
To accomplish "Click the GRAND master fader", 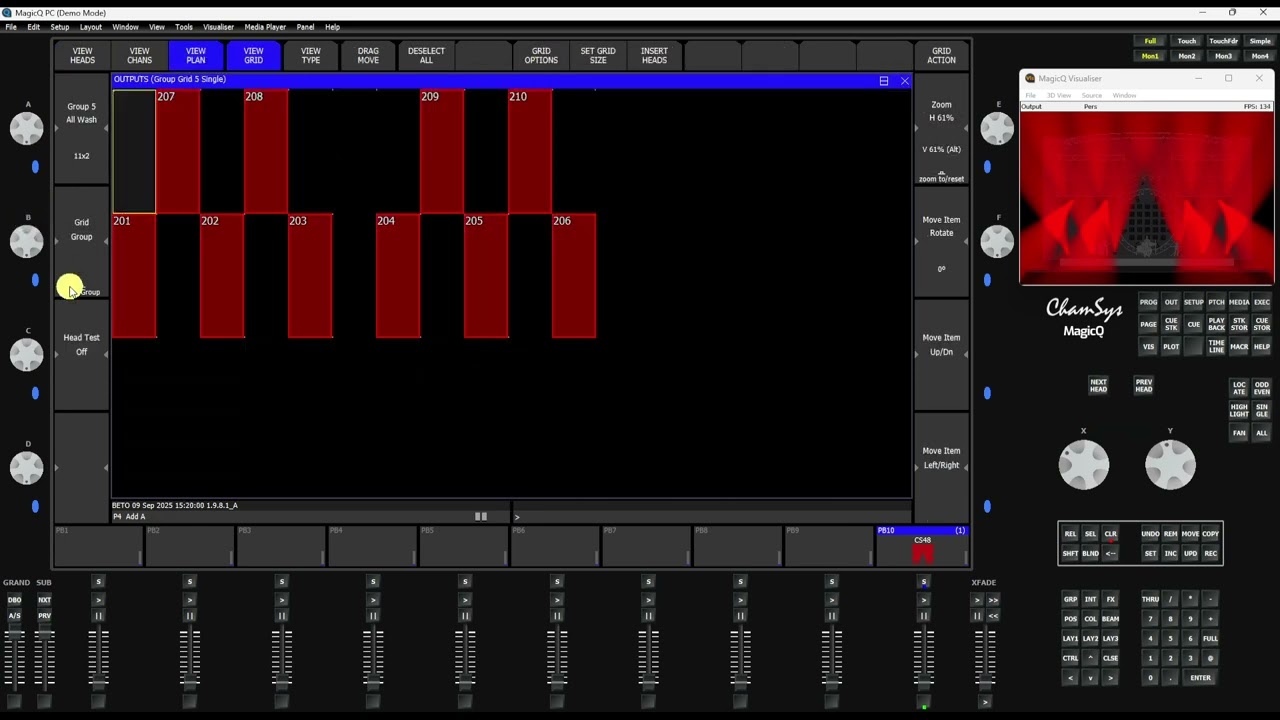I will (14, 660).
